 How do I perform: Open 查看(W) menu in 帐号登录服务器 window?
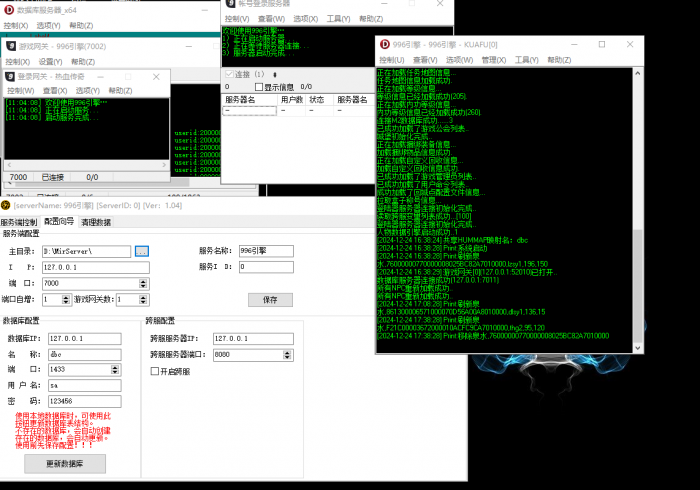(271, 19)
